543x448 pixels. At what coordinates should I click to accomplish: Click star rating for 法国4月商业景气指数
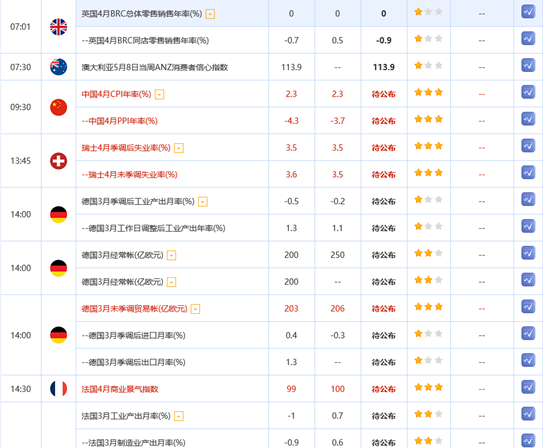click(x=428, y=387)
